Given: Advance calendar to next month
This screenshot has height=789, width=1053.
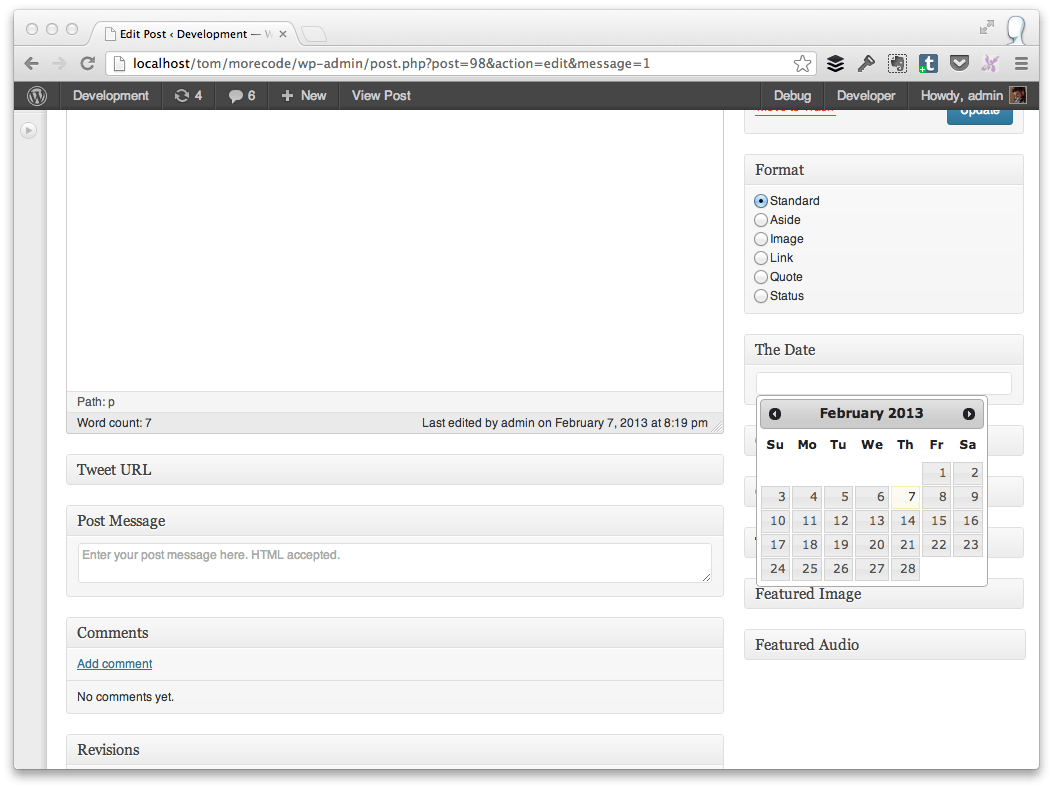Looking at the screenshot, I should pos(967,413).
